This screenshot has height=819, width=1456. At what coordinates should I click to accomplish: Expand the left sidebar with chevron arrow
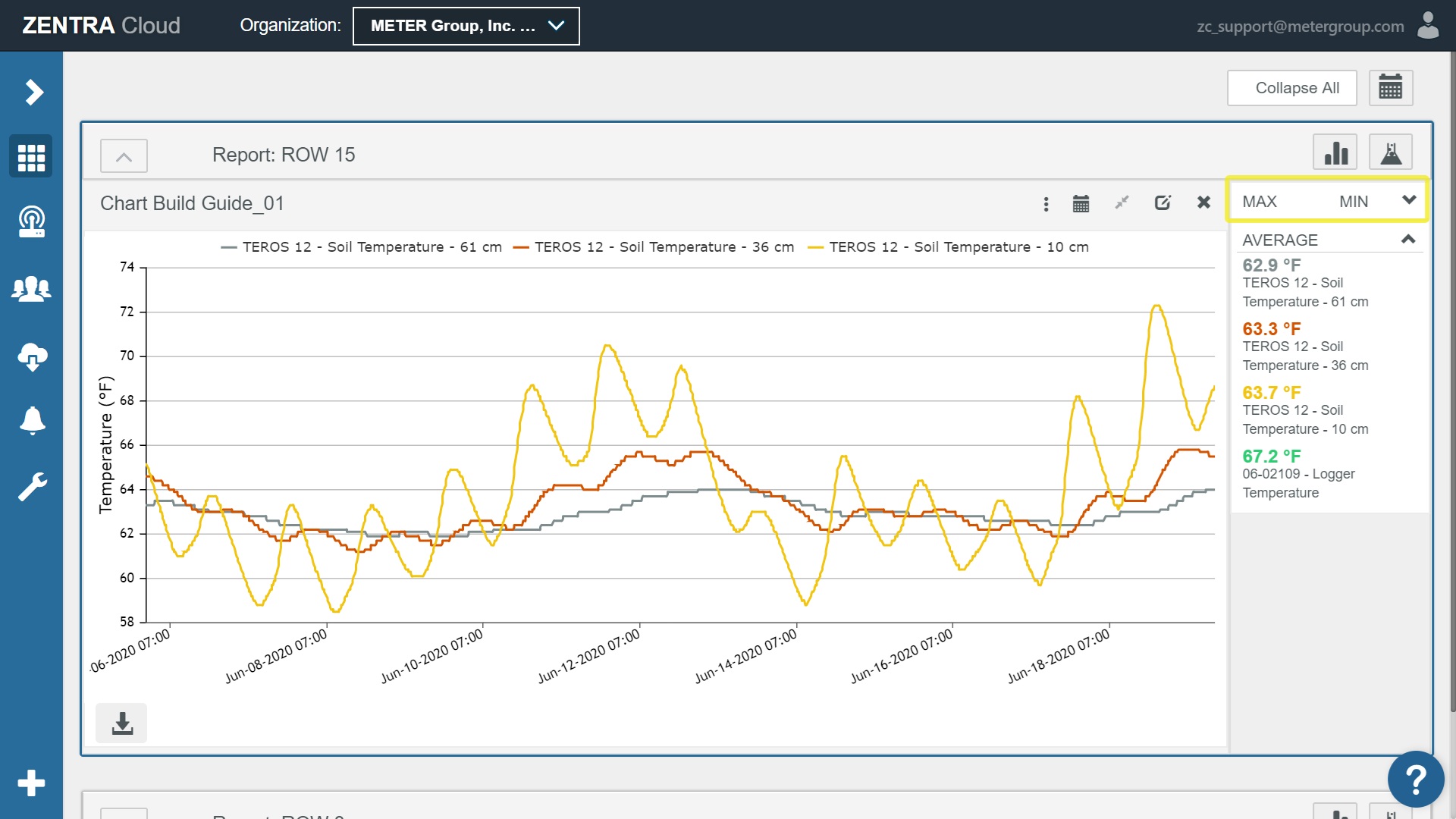click(33, 93)
